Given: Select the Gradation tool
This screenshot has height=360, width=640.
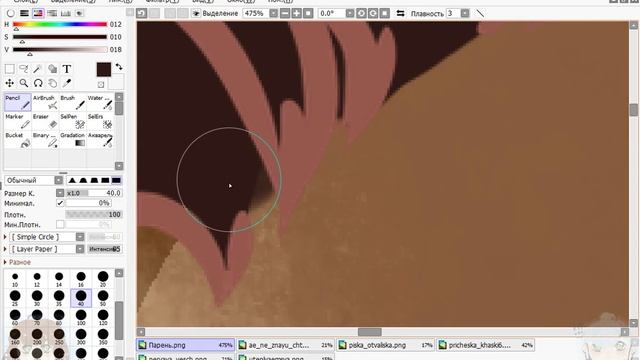Looking at the screenshot, I should coord(73,140).
